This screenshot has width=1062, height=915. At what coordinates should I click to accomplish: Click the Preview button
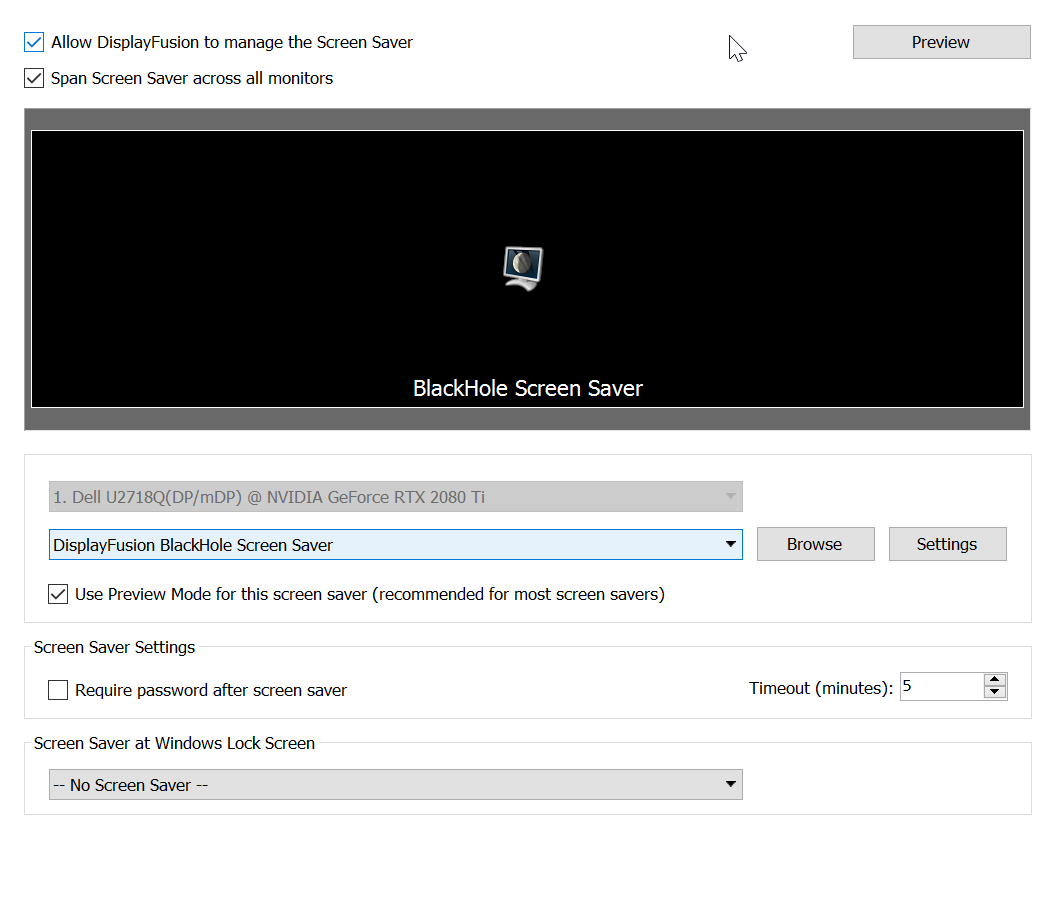tap(941, 42)
